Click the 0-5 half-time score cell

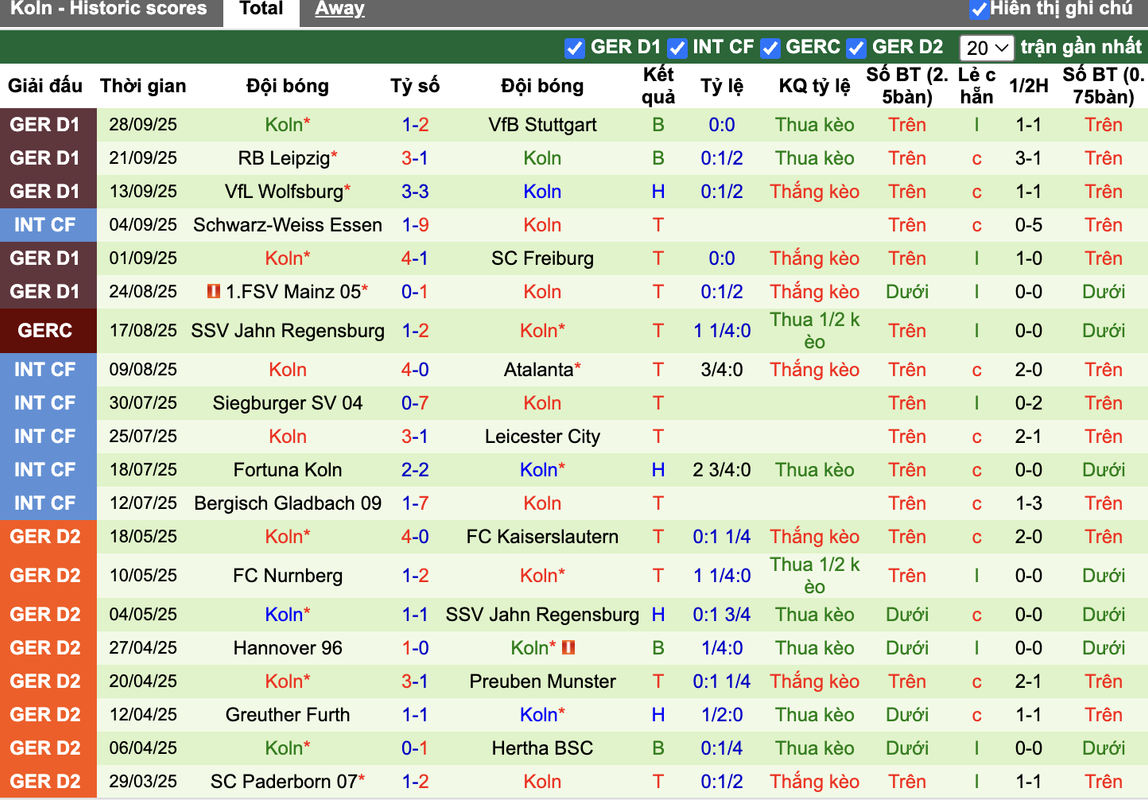tap(1029, 225)
